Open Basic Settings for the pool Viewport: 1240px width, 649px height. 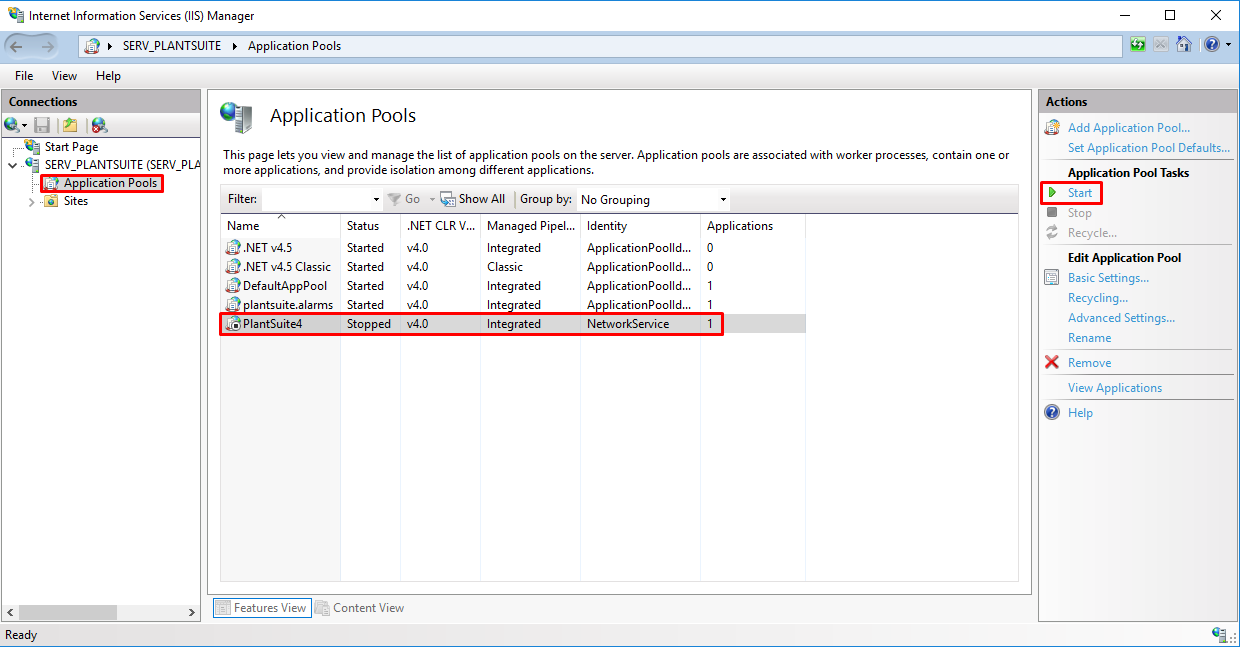click(1108, 278)
